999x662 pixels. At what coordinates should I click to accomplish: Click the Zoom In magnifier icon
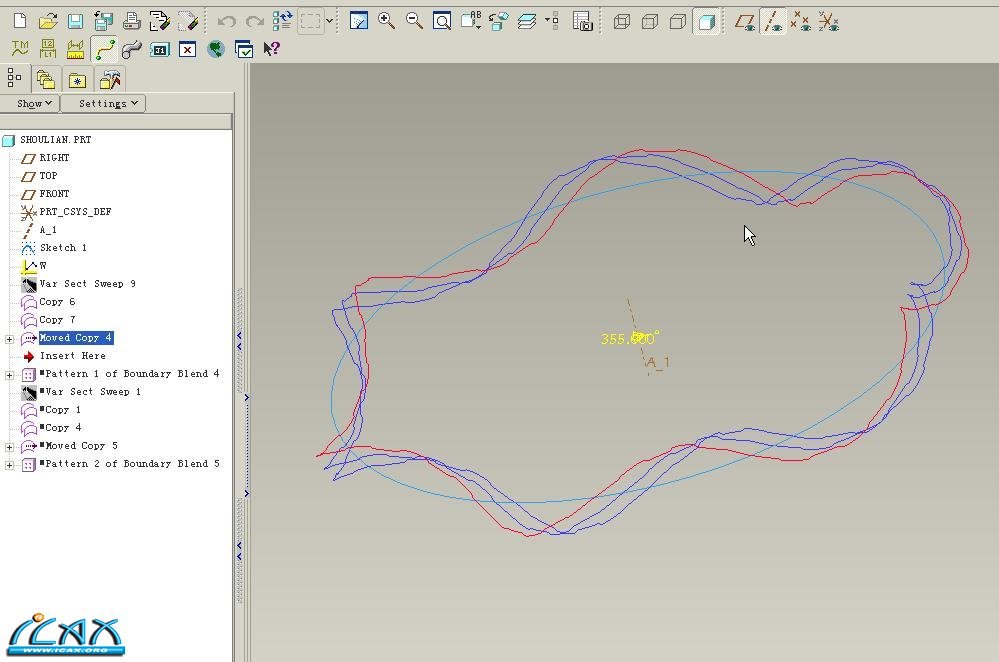coord(386,21)
